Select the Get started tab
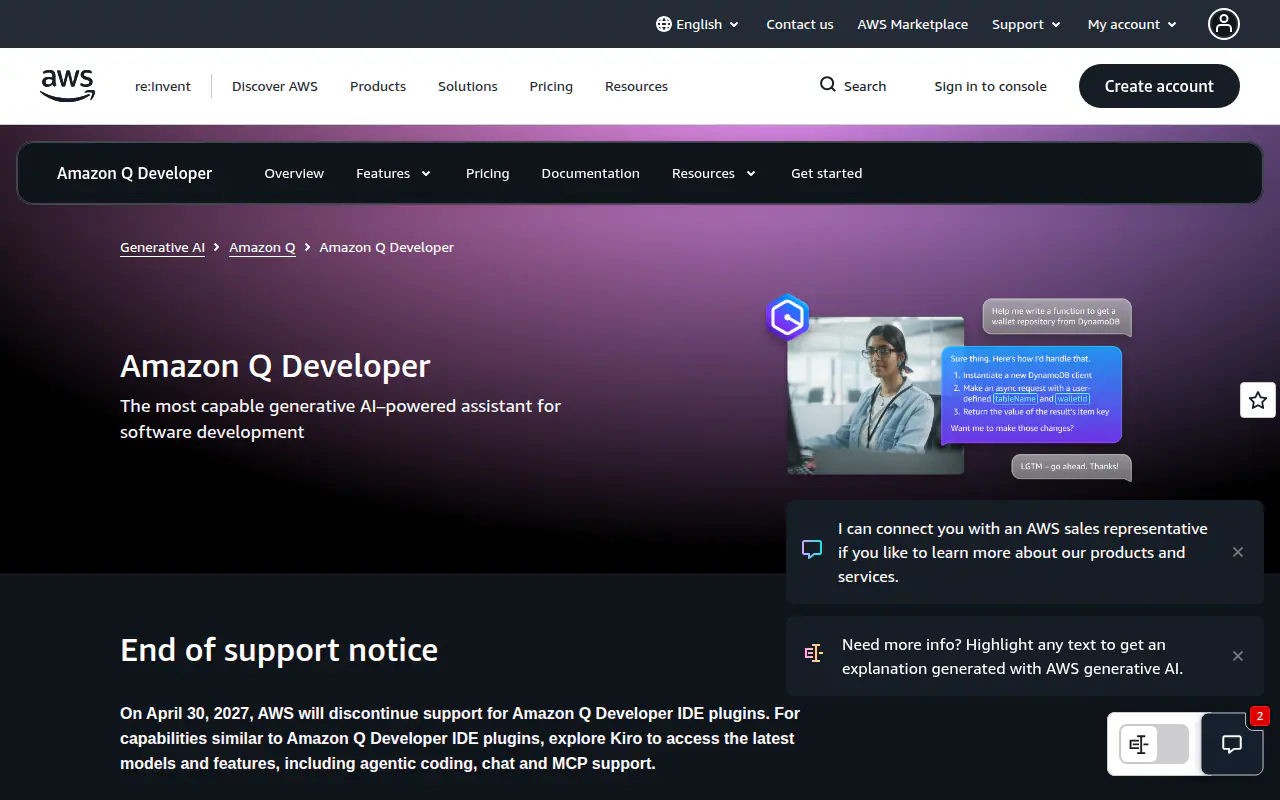This screenshot has height=800, width=1280. coord(826,173)
